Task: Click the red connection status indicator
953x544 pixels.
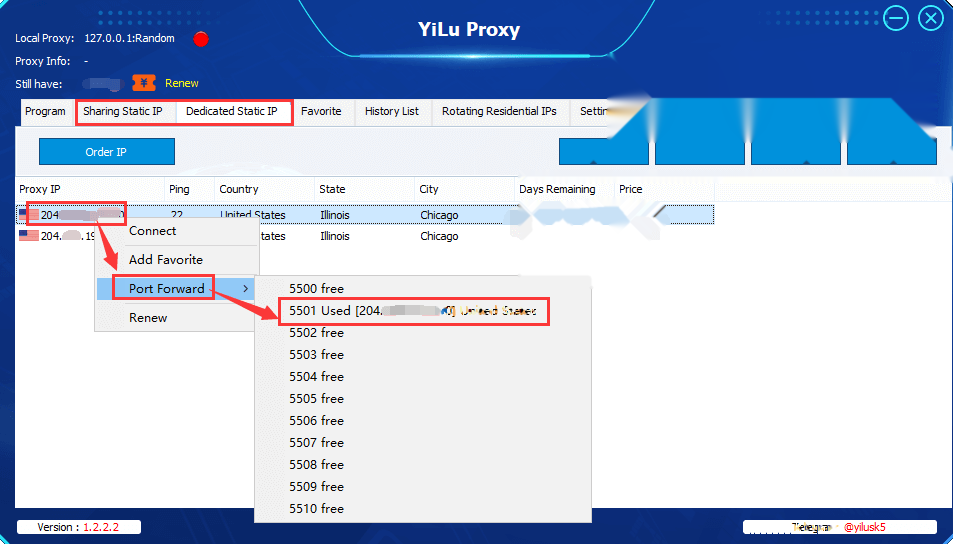Action: (x=201, y=39)
